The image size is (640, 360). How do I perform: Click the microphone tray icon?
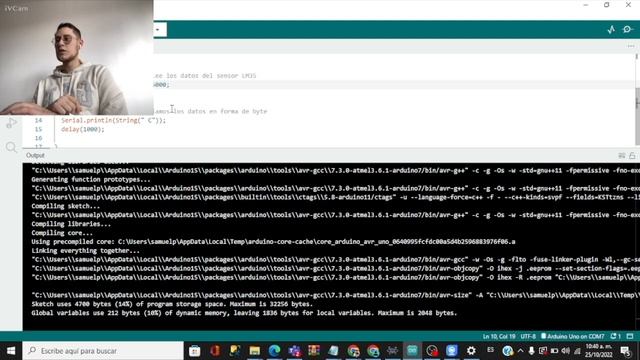click(531, 351)
